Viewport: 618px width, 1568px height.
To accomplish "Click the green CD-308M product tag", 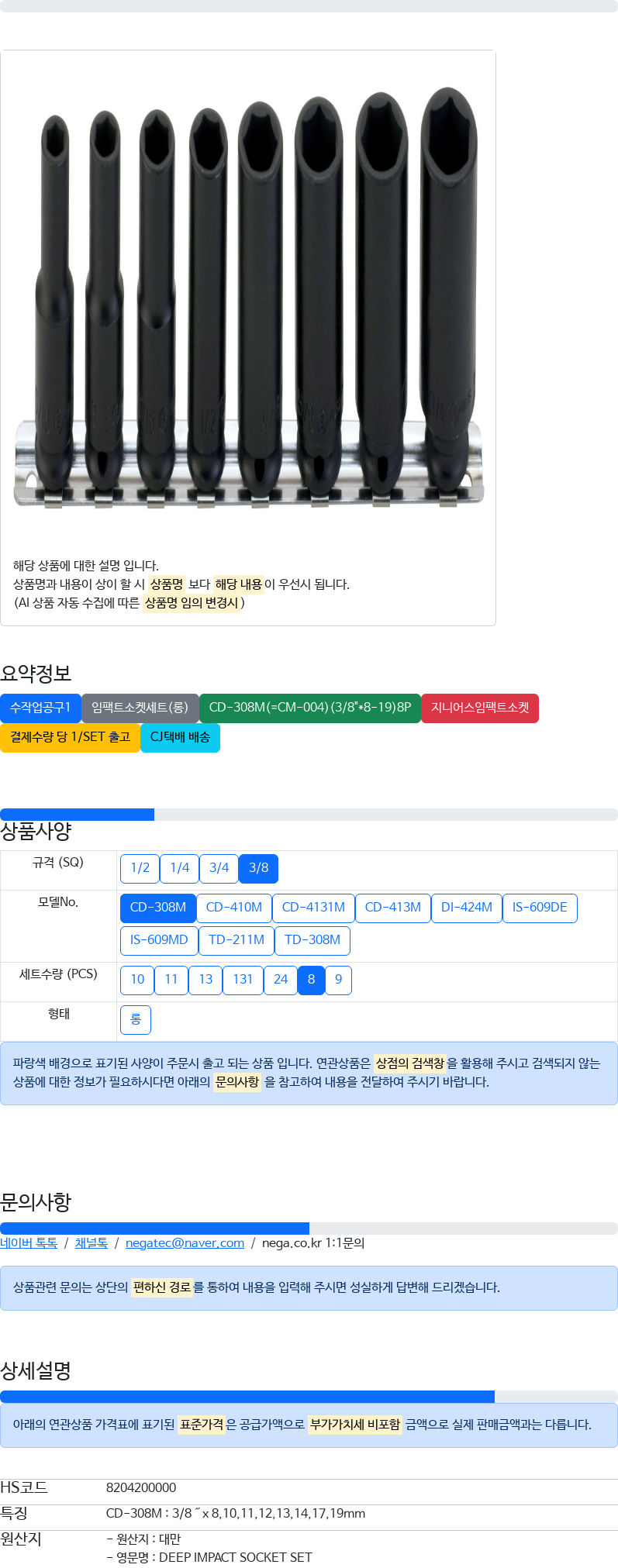I will point(309,708).
